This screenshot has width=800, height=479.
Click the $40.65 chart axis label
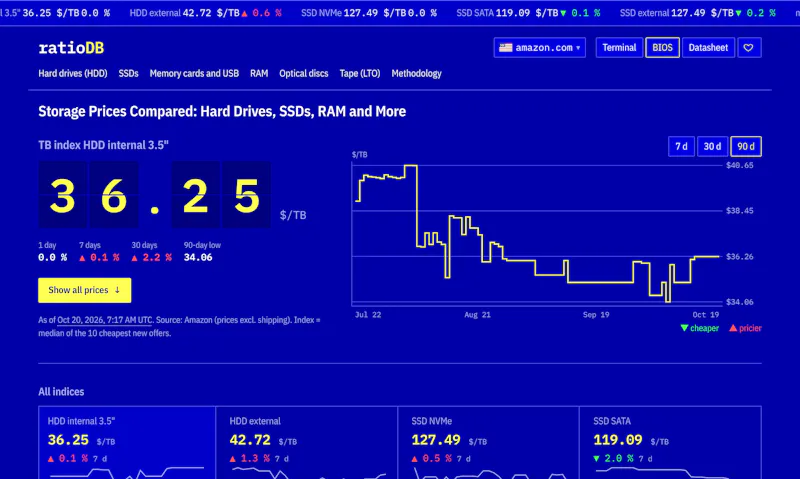tap(739, 165)
